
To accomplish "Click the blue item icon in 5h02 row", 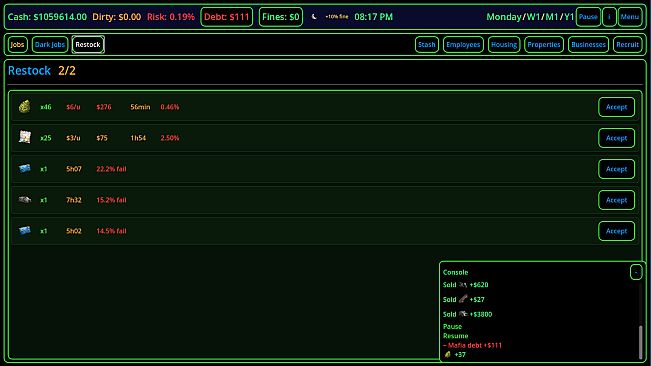I will pyautogui.click(x=24, y=230).
